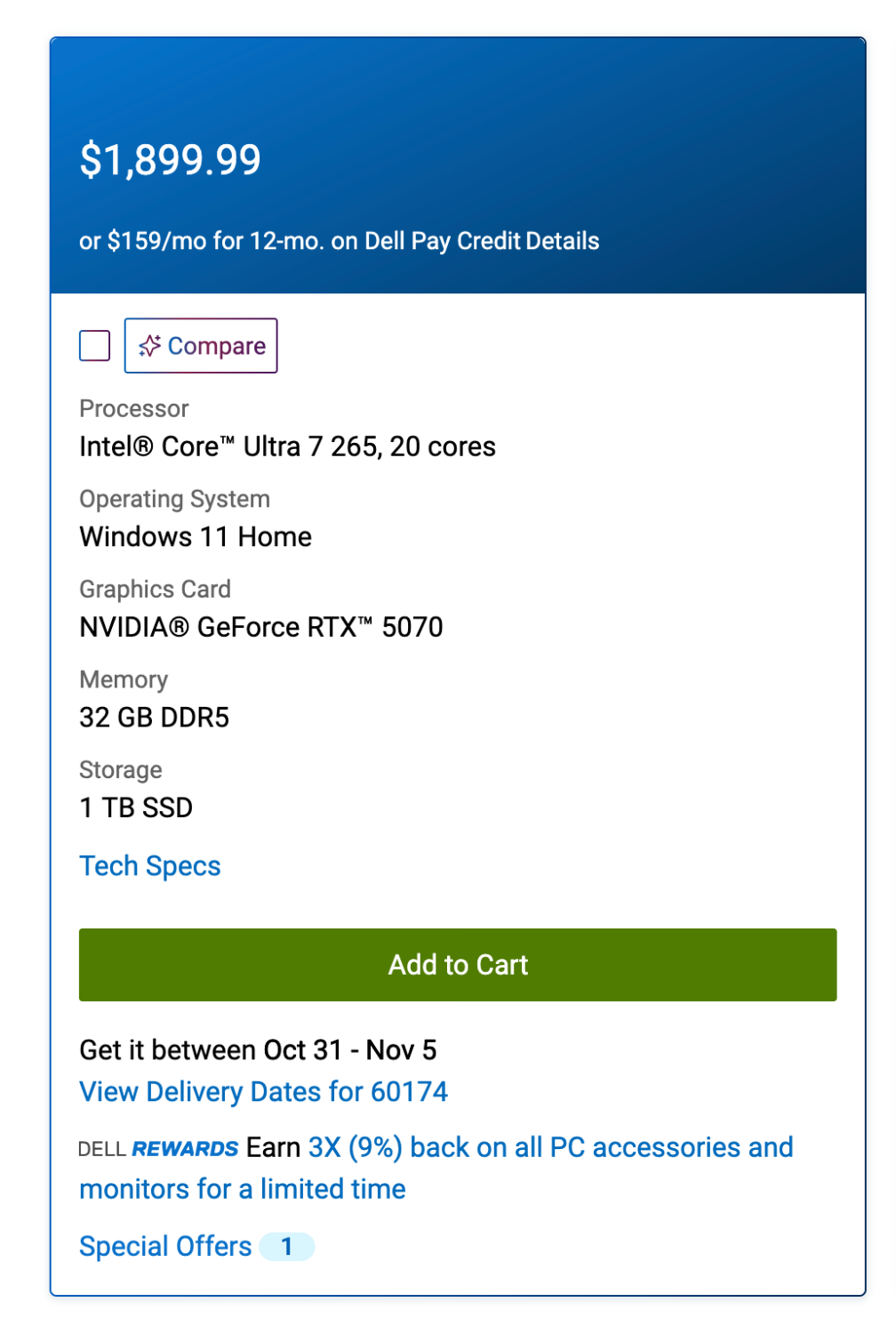The height and width of the screenshot is (1334, 896).
Task: Open the Dell Pay Credit Details link
Action: 563,241
